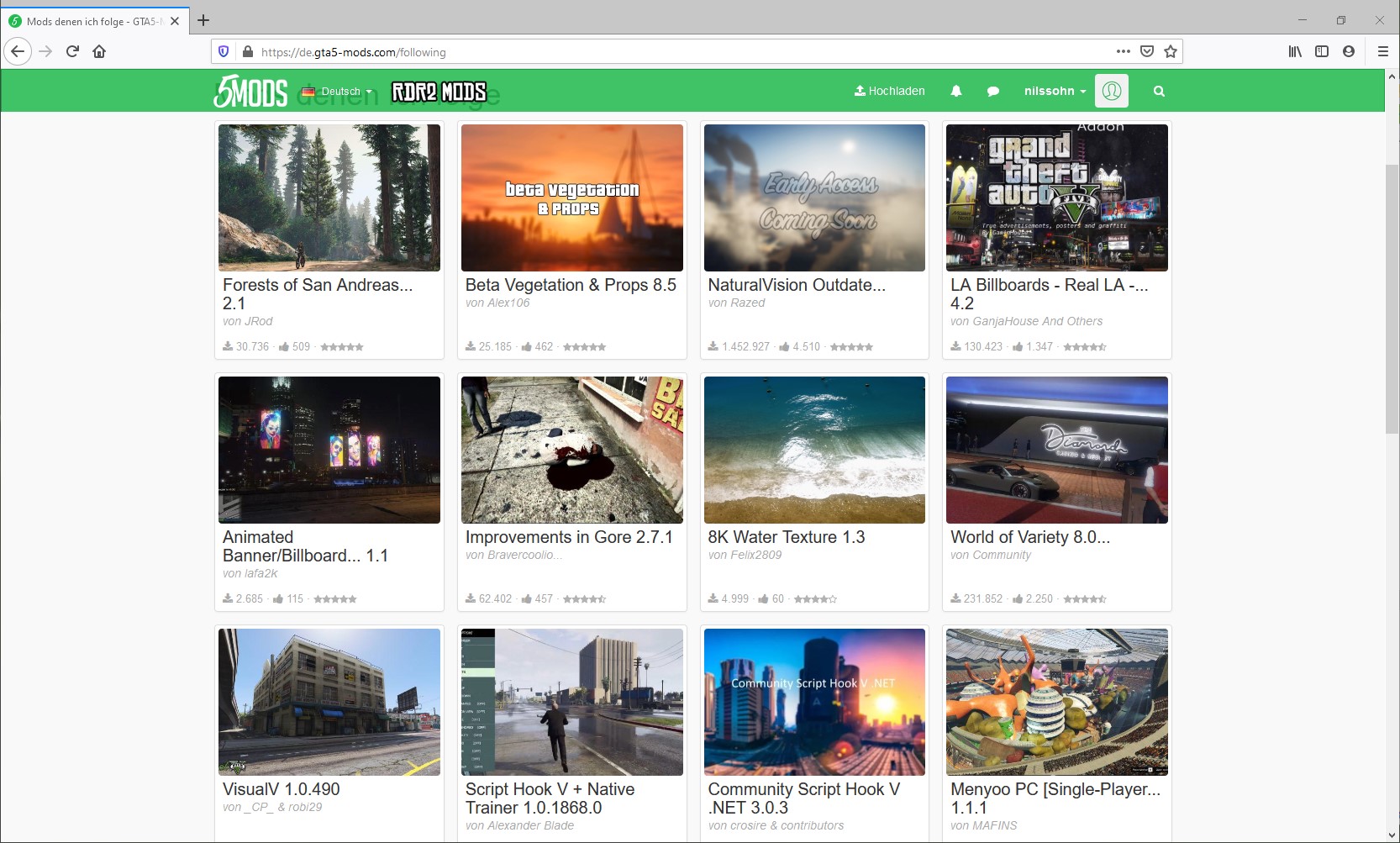The width and height of the screenshot is (1400, 843).
Task: Open the Firefox library icon
Action: tap(1295, 51)
